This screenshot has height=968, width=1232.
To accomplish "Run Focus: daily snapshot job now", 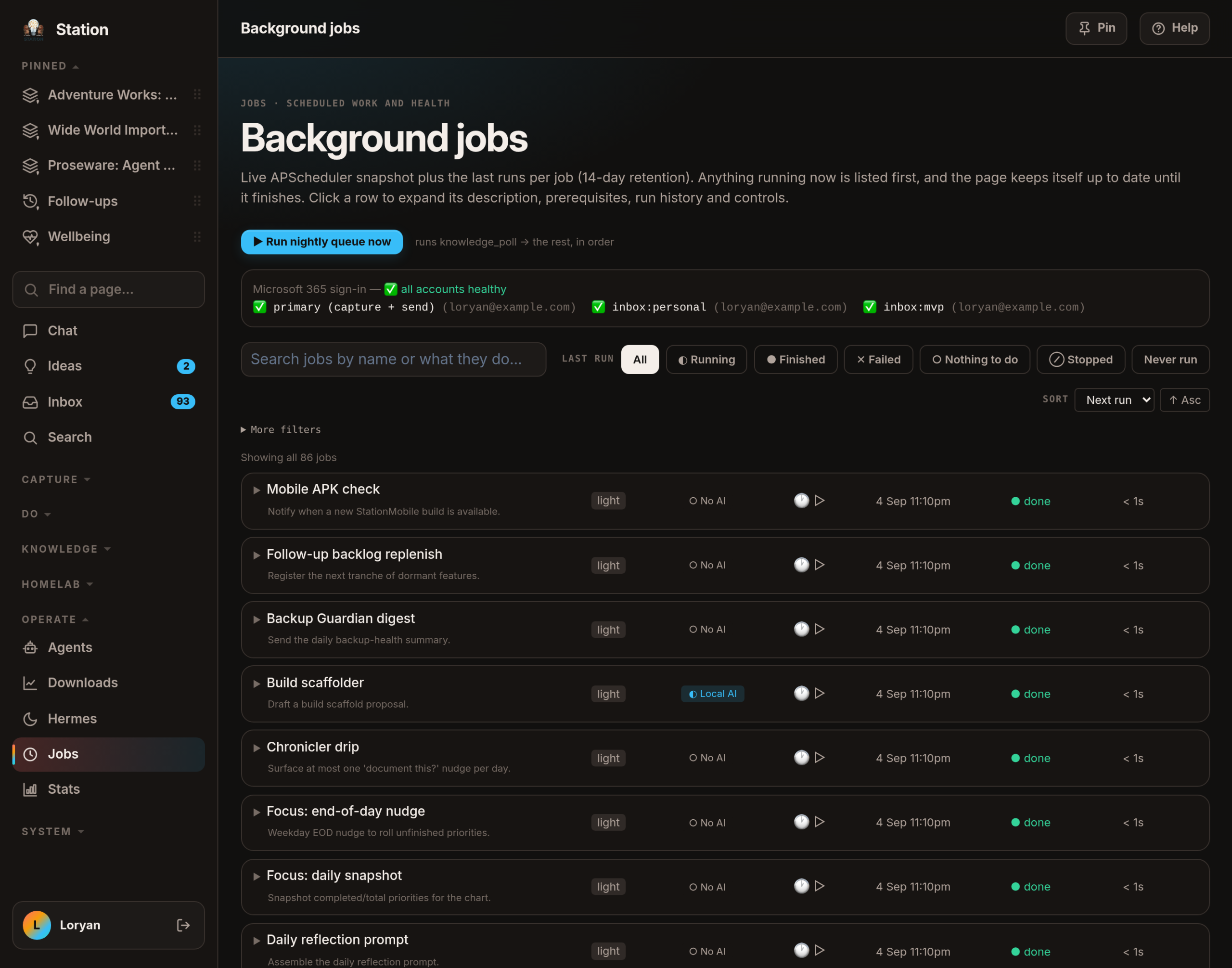I will (820, 886).
